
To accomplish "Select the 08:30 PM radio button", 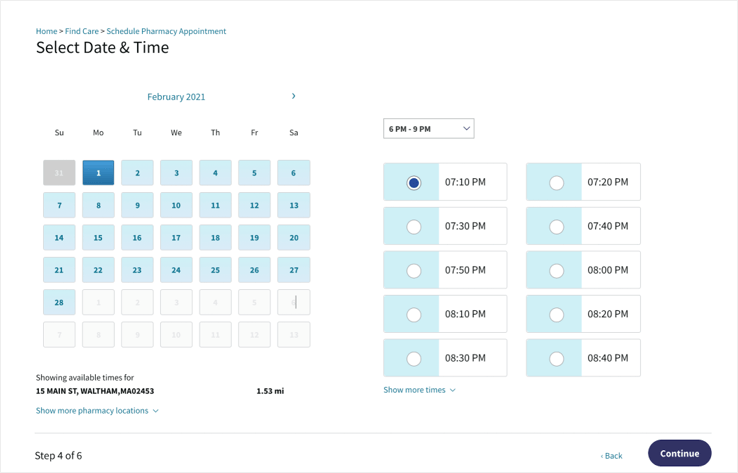I will pyautogui.click(x=414, y=359).
